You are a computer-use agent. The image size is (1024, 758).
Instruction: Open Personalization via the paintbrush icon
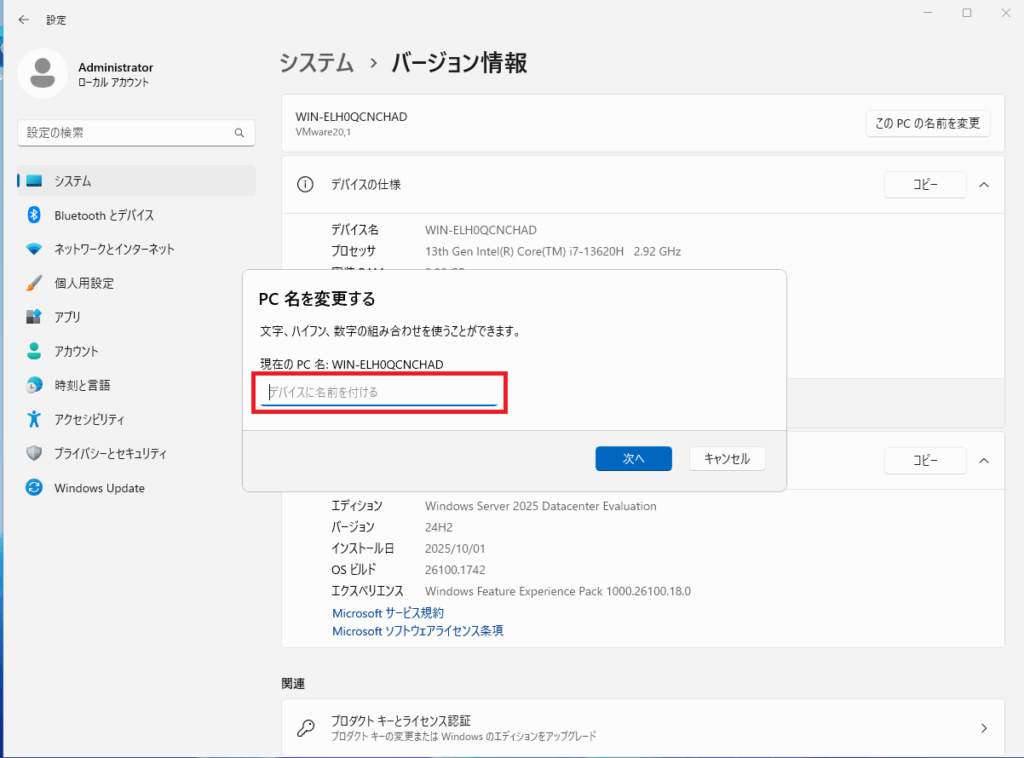point(34,283)
